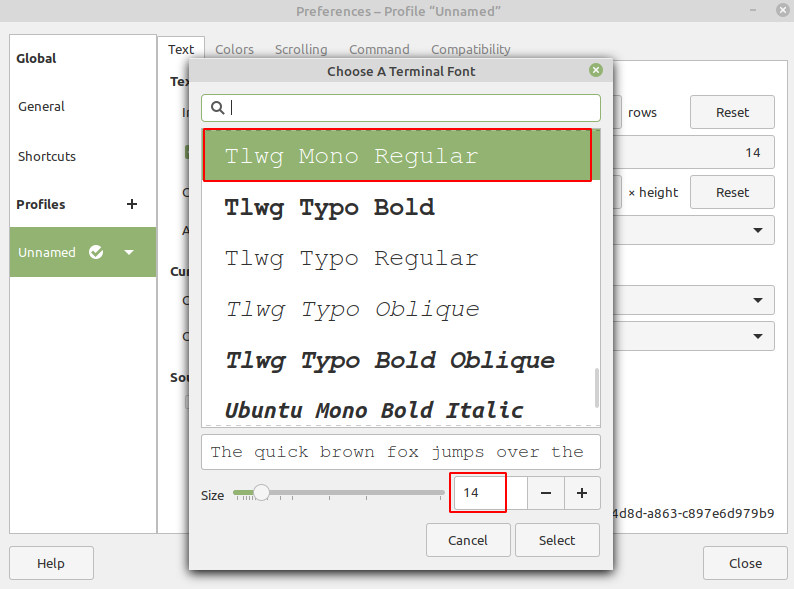Select Tlwg Typo Bold Oblique font
This screenshot has width=794, height=589.
coord(390,360)
